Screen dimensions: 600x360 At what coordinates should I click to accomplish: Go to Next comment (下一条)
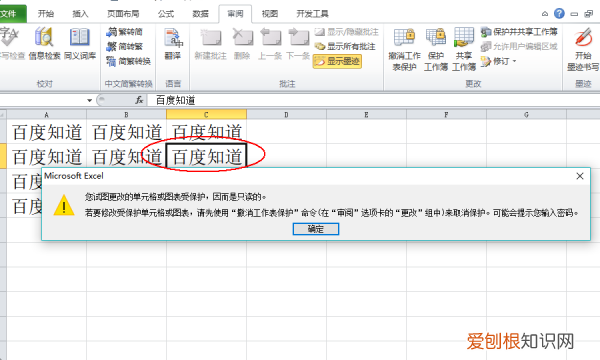[298, 43]
